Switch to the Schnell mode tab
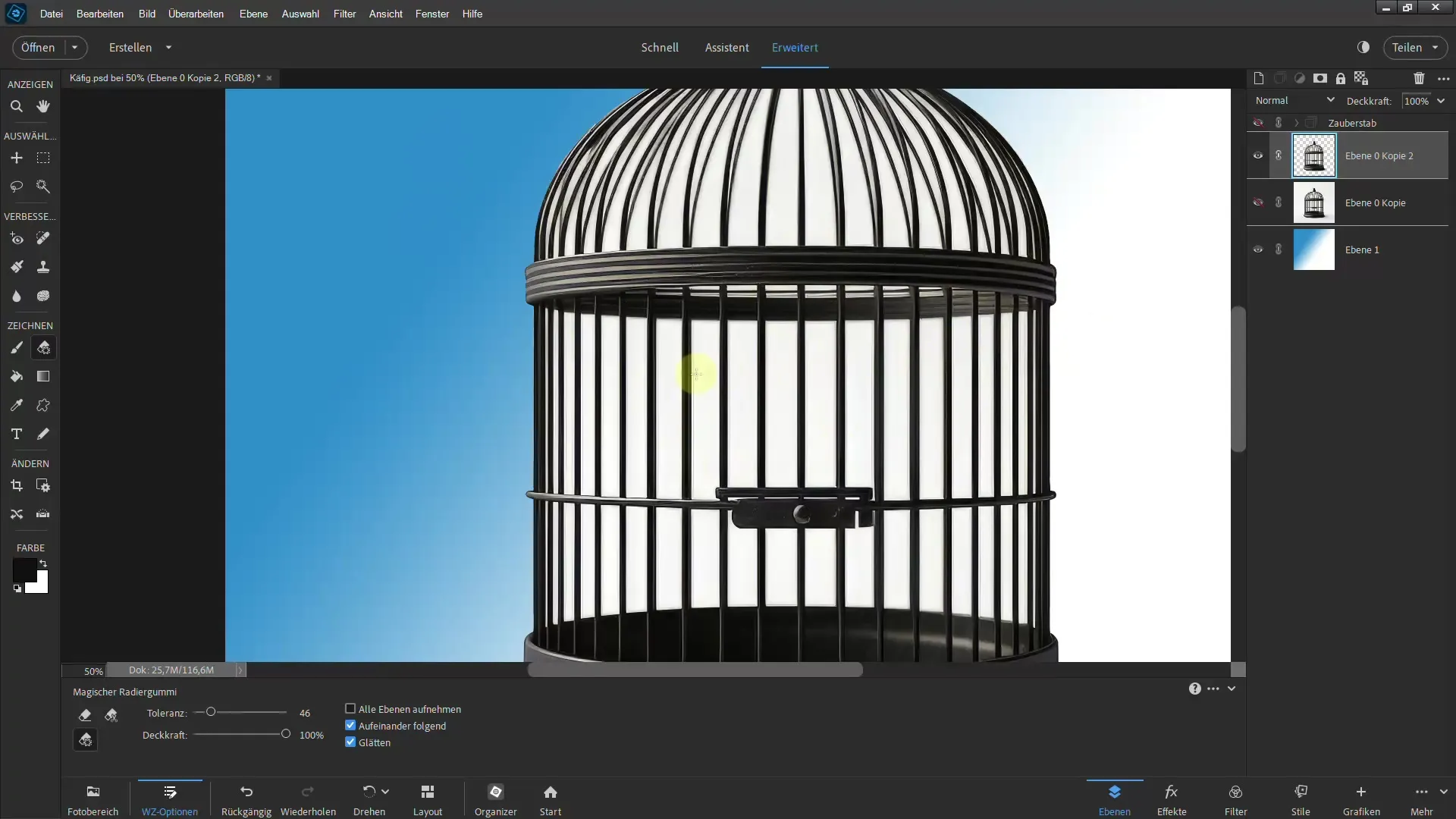Image resolution: width=1456 pixels, height=819 pixels. pyautogui.click(x=660, y=47)
